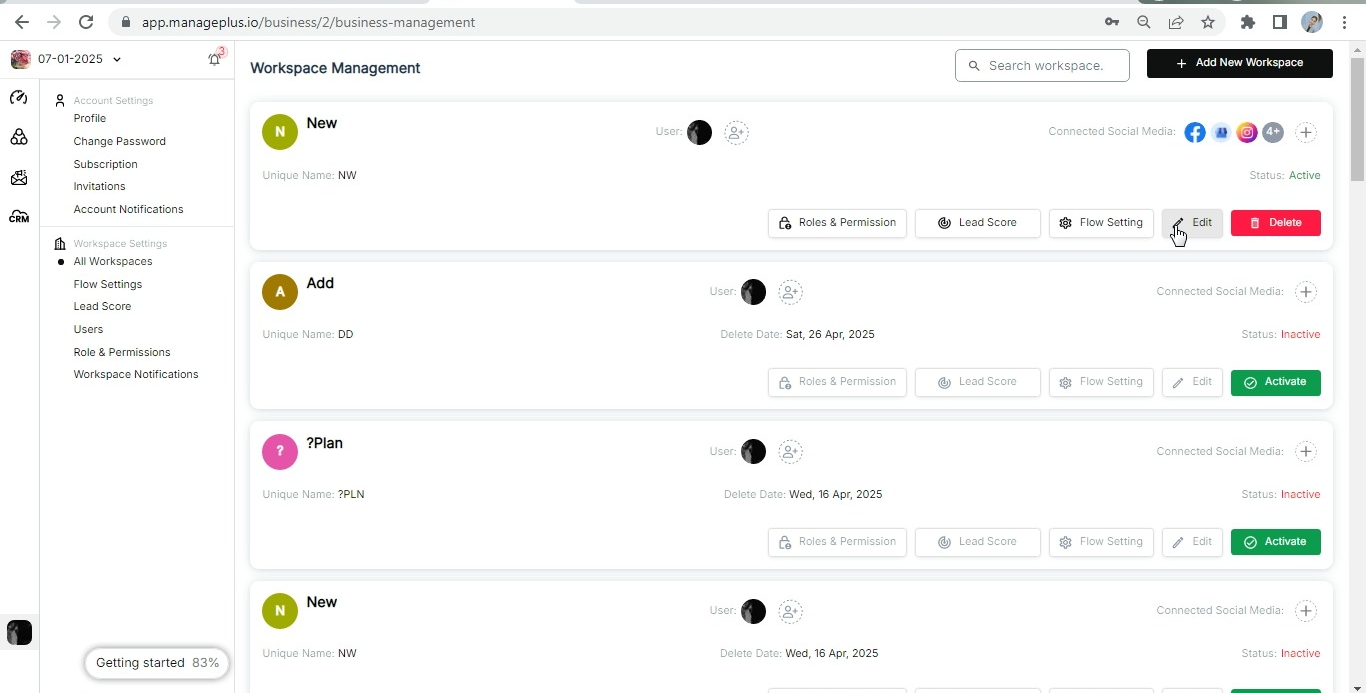Click the light blue social icon beside Facebook
The image size is (1366, 693).
pos(1221,132)
